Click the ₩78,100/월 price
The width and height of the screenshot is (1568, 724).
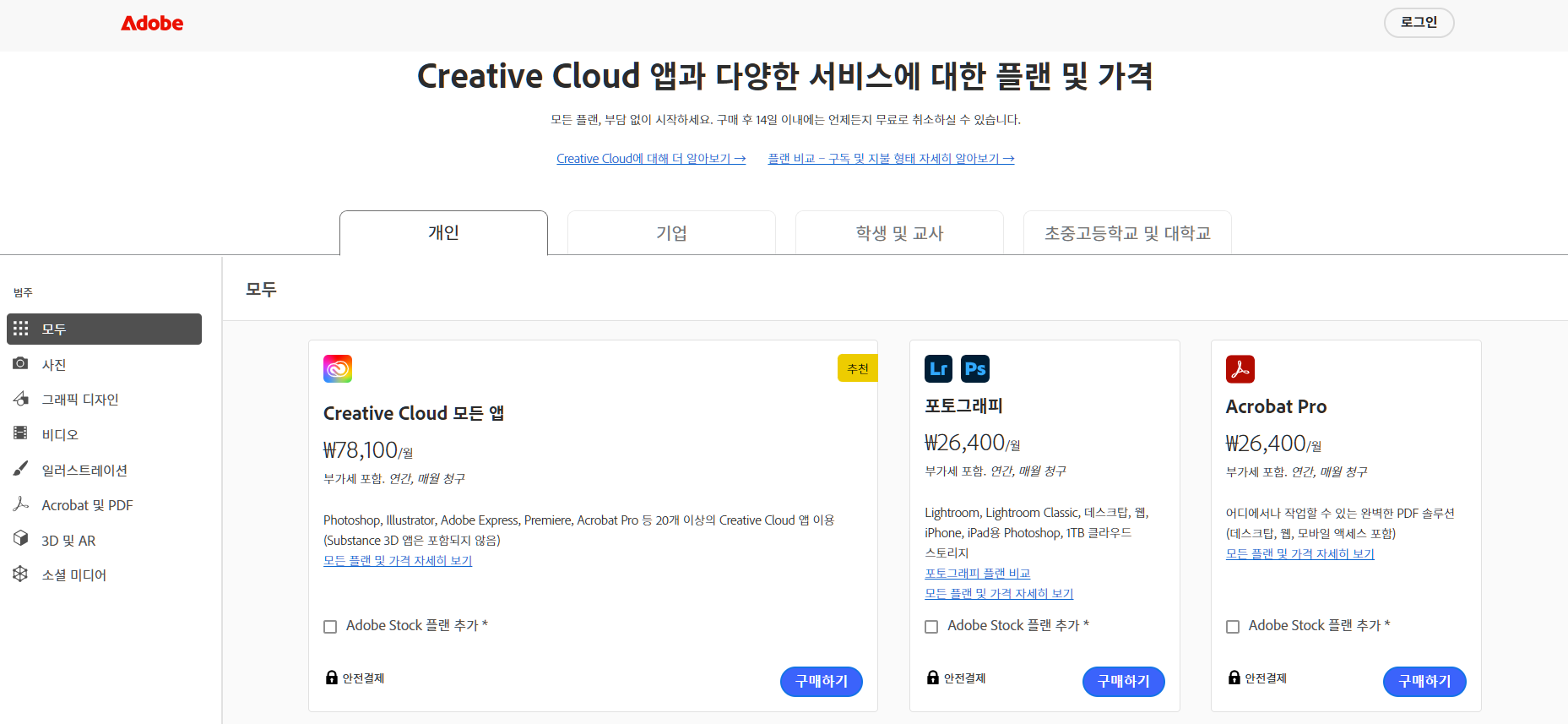point(368,450)
